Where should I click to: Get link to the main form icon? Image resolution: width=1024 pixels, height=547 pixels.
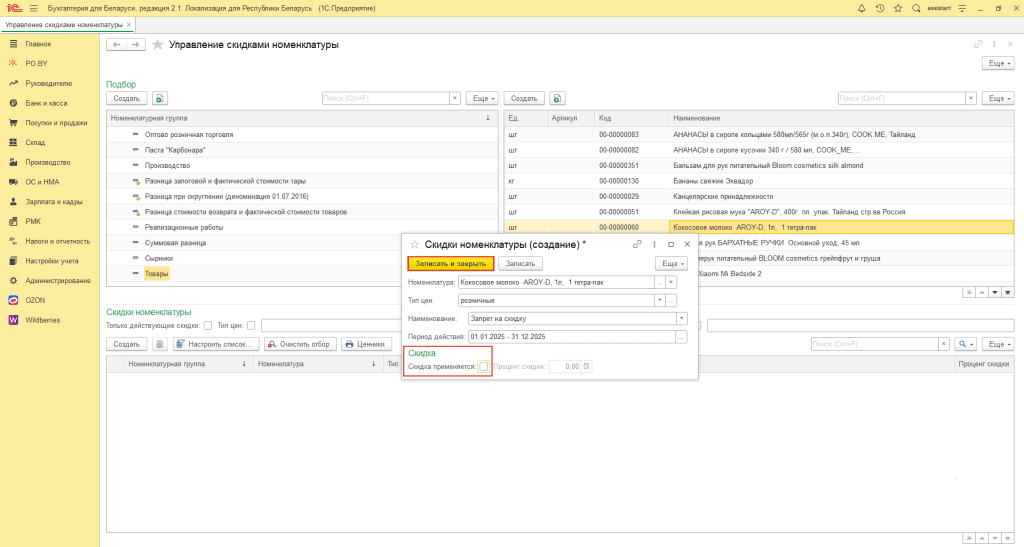coord(978,44)
